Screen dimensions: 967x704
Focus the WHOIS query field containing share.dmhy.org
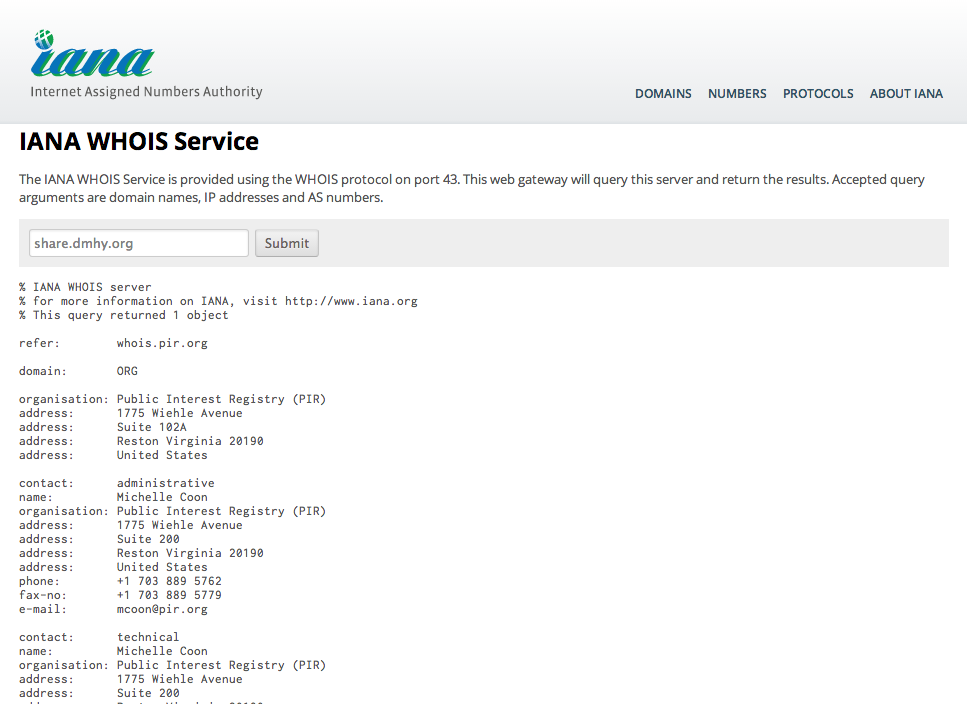coord(139,243)
